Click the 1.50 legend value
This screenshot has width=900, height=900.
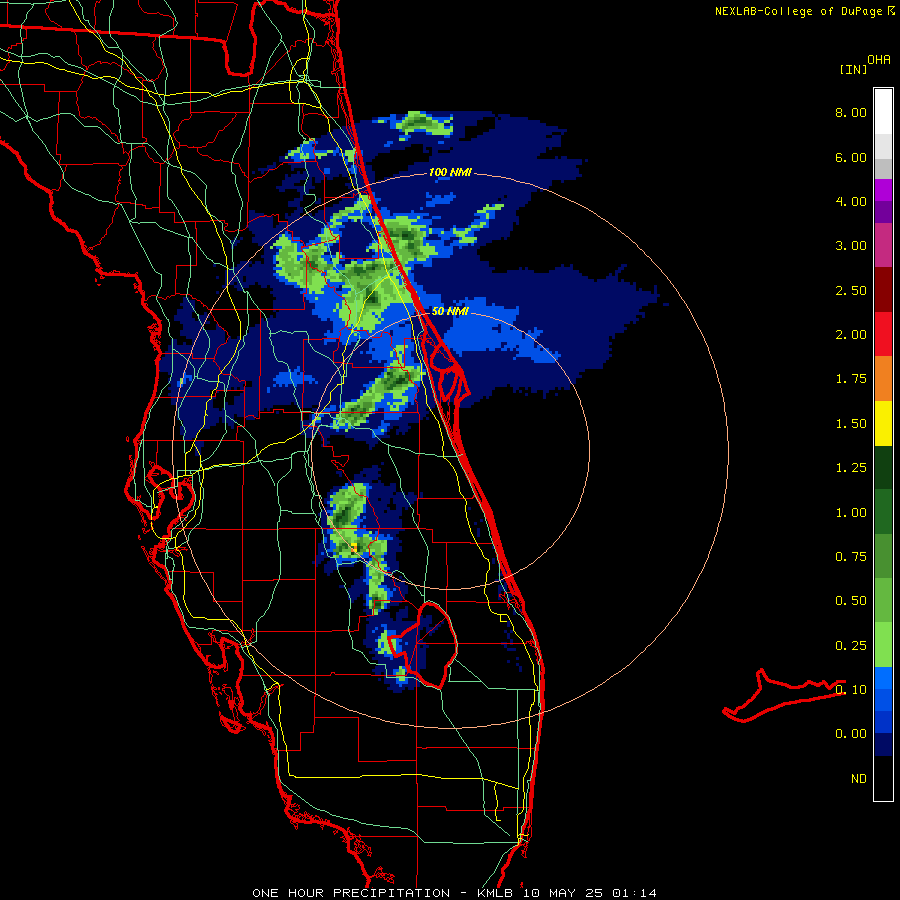(x=851, y=424)
